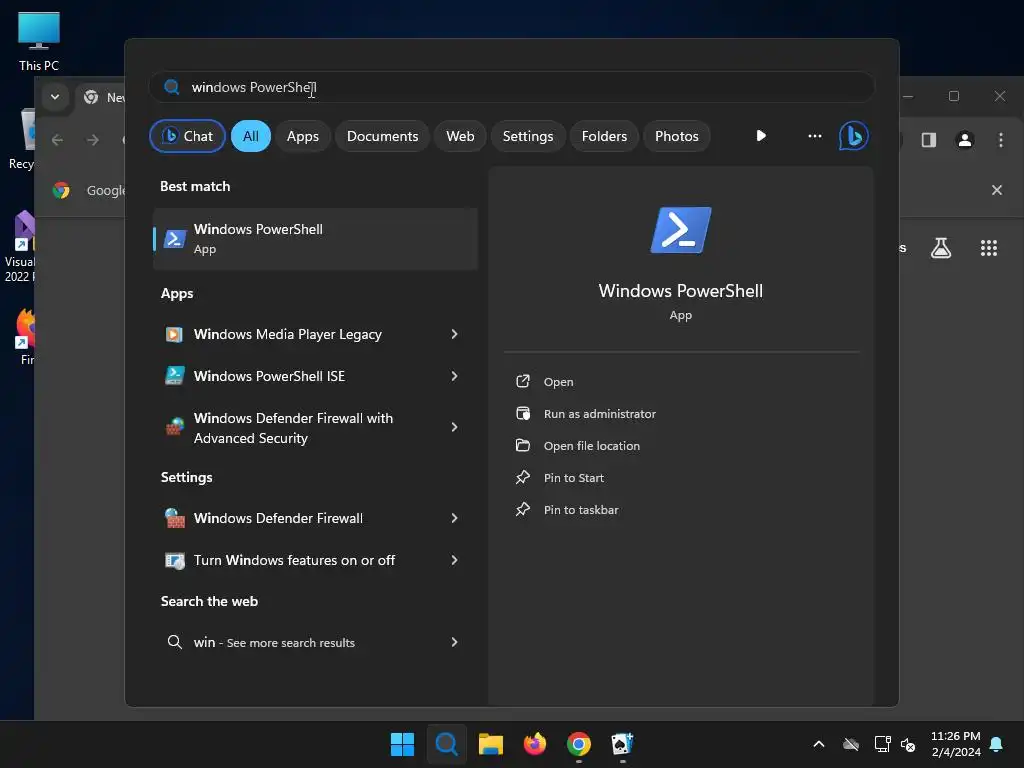Click the Search icon on taskbar

(x=447, y=744)
